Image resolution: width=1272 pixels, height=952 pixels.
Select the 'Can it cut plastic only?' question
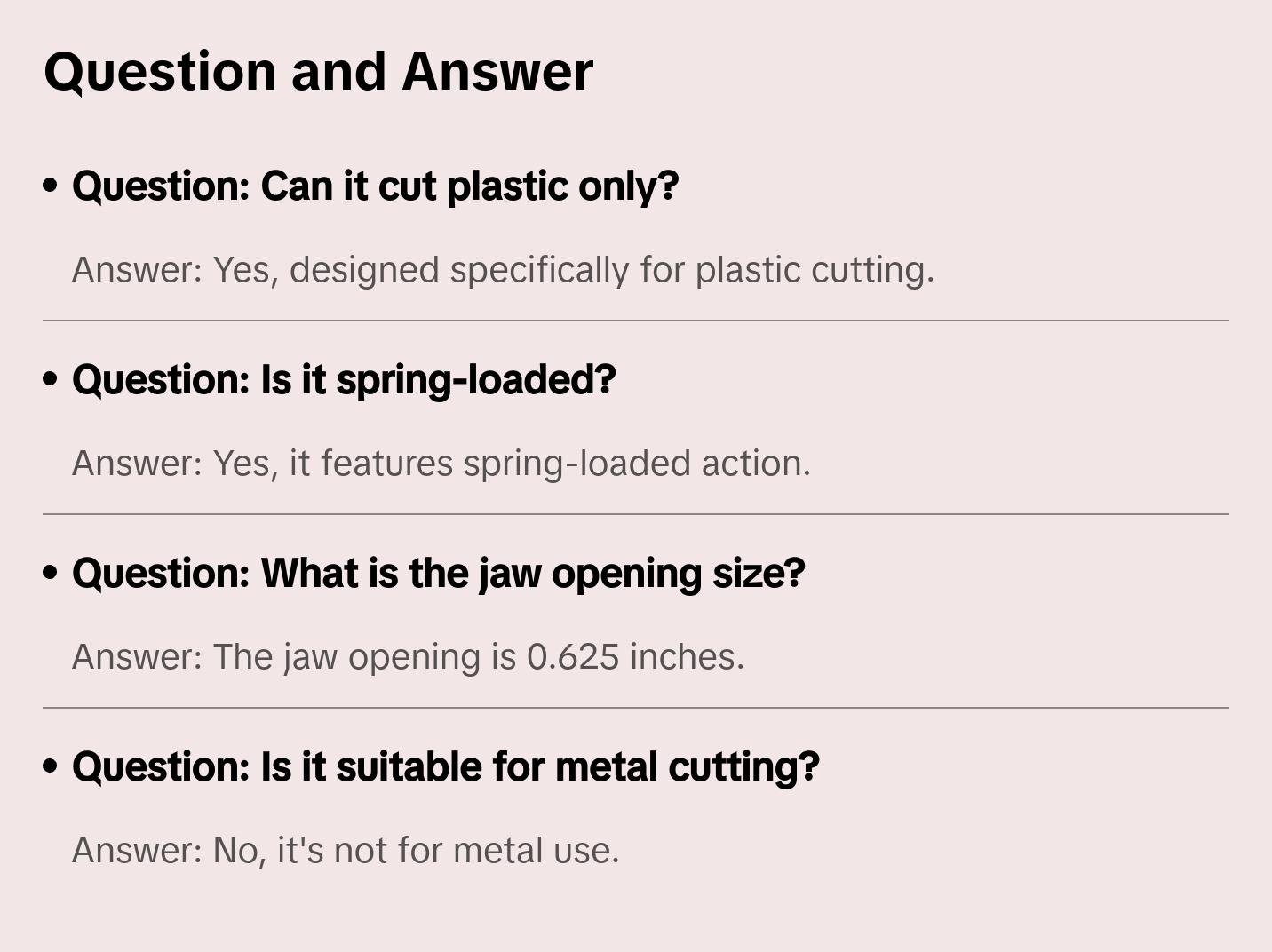(x=375, y=186)
